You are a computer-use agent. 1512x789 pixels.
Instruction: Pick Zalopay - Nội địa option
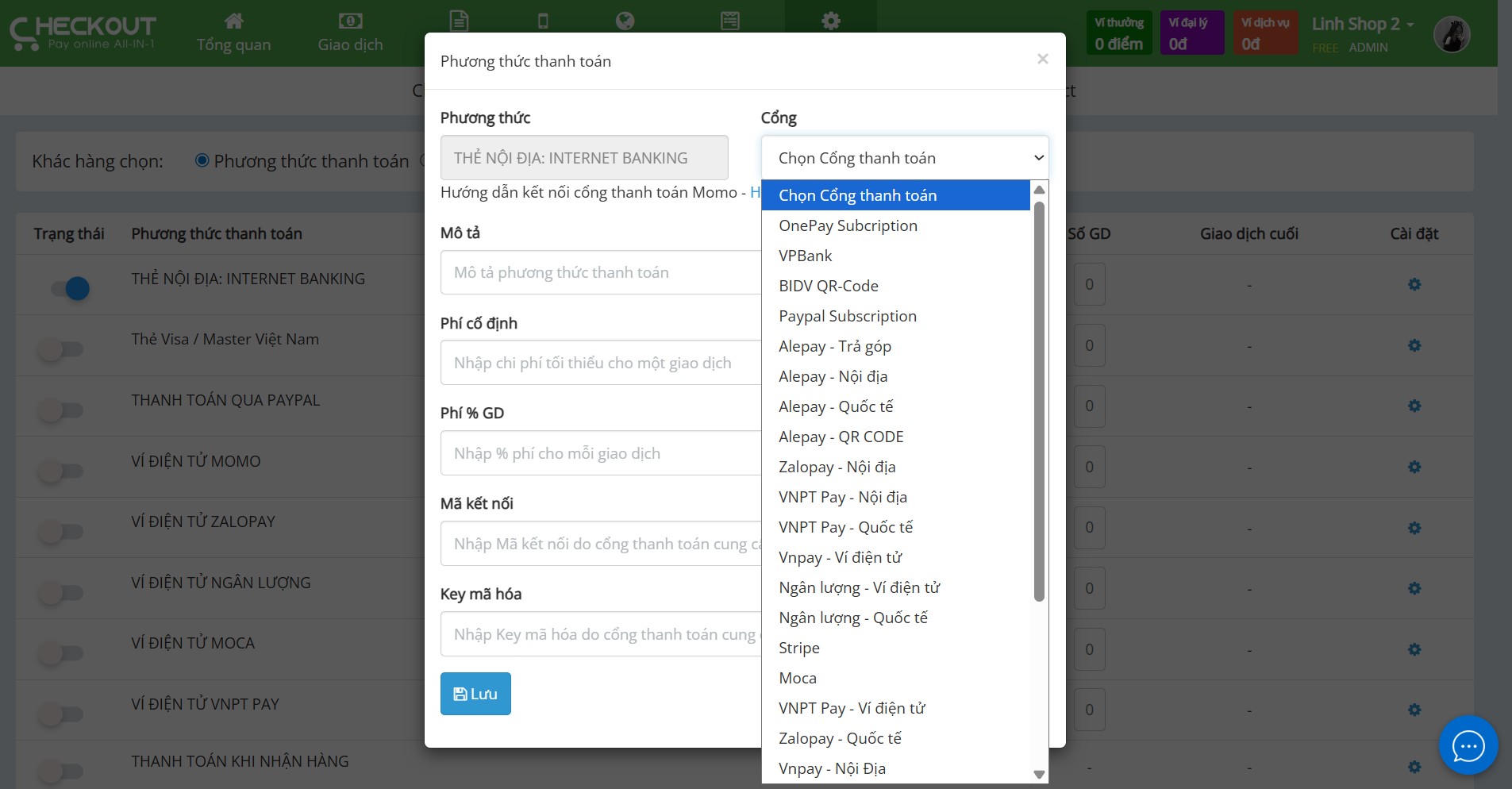896,467
